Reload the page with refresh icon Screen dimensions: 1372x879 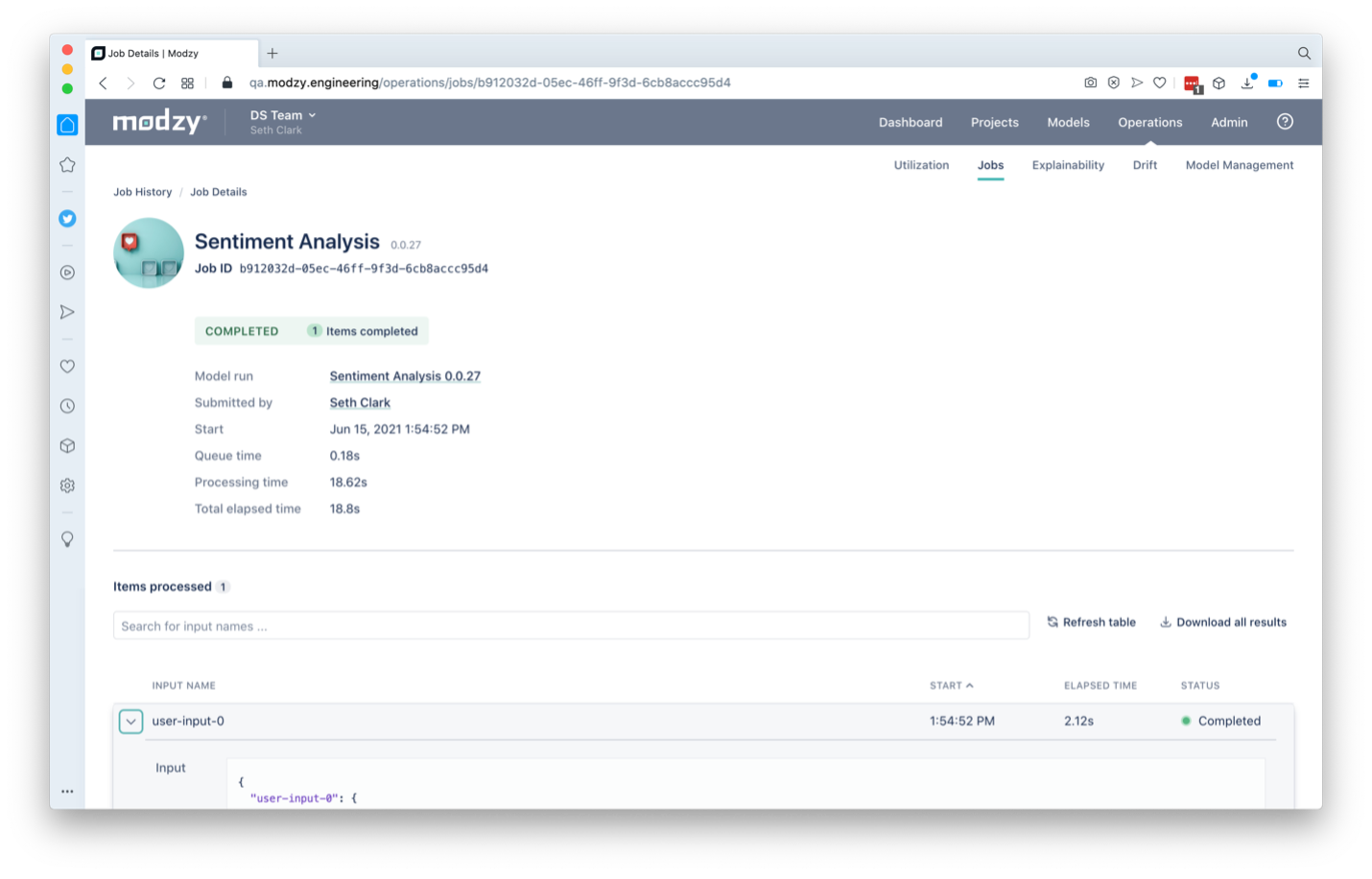[159, 83]
